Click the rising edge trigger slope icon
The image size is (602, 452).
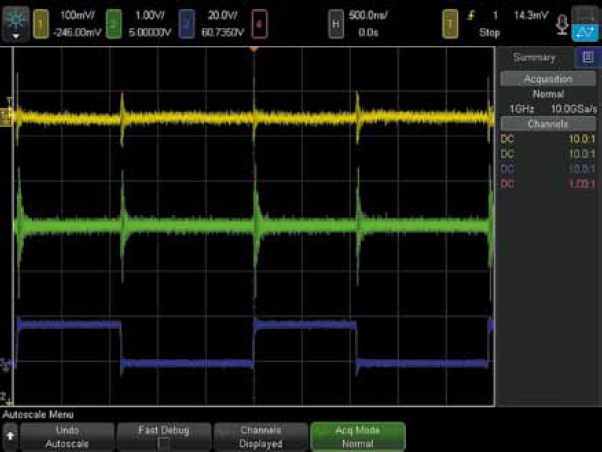(471, 15)
